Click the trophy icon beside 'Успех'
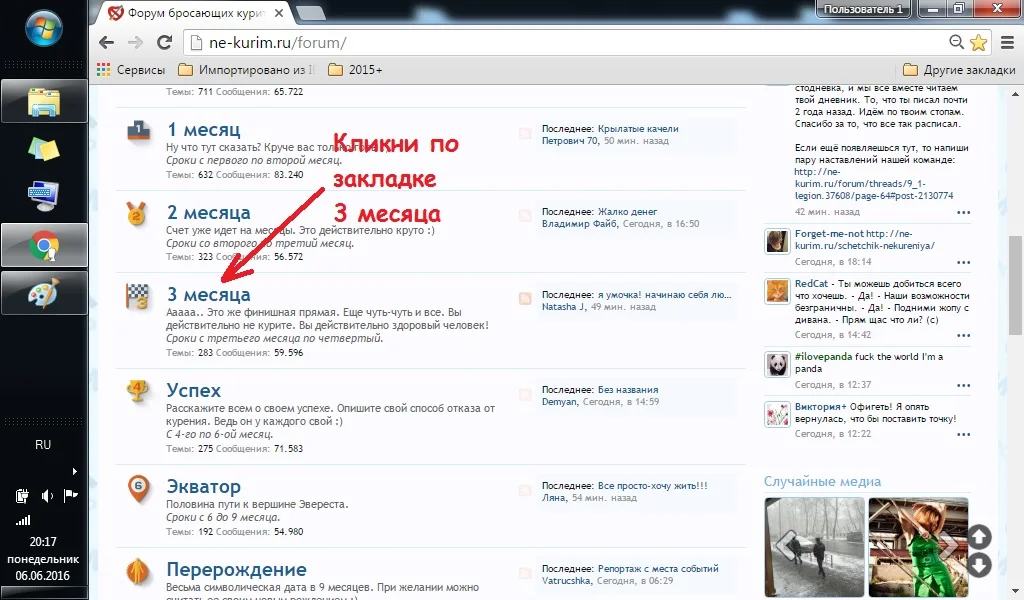Viewport: 1024px width, 600px height. coord(138,391)
